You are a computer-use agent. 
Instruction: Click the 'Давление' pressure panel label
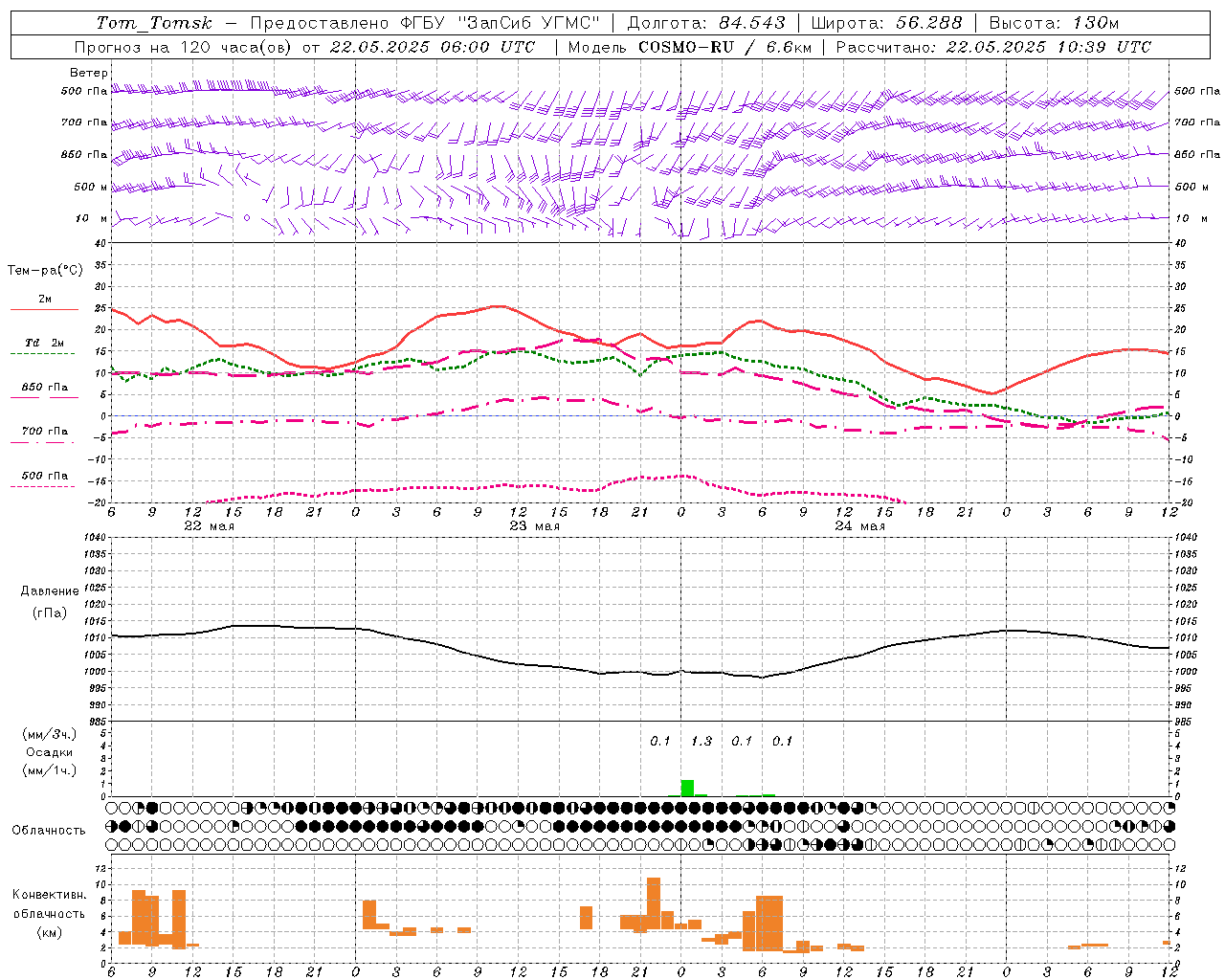click(x=50, y=591)
